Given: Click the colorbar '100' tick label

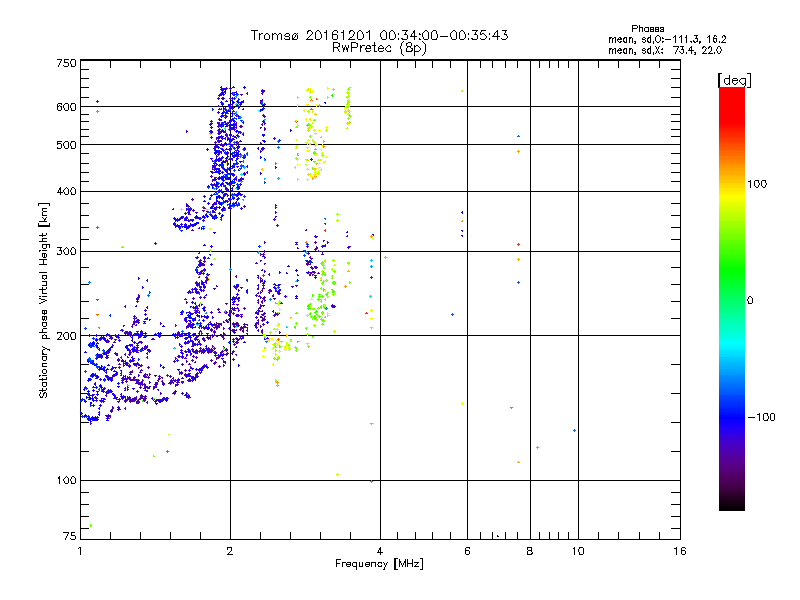Looking at the screenshot, I should [x=757, y=184].
